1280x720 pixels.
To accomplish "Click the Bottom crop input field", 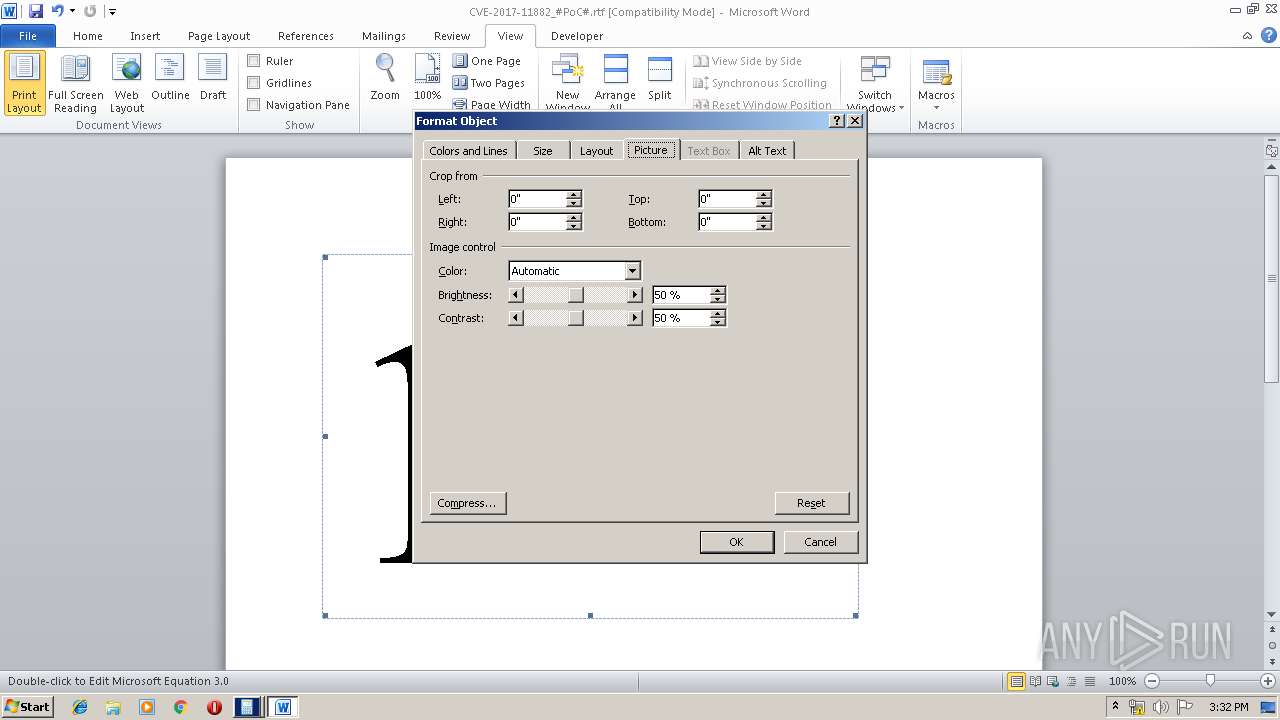I will tap(728, 222).
